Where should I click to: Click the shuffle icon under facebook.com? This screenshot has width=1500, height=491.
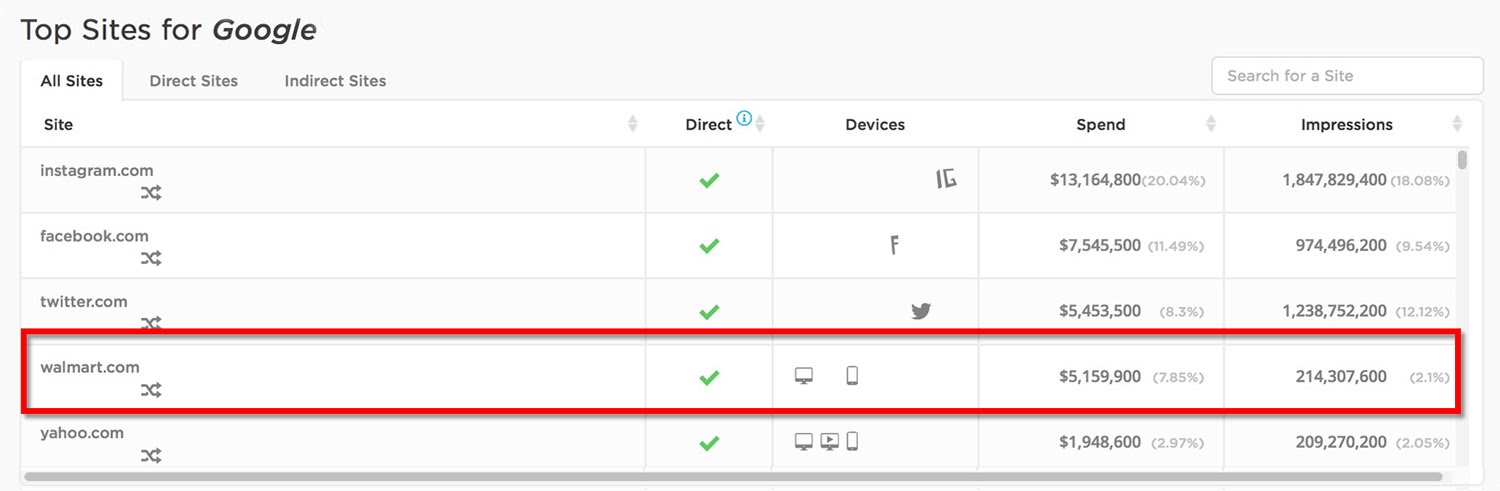pos(151,258)
